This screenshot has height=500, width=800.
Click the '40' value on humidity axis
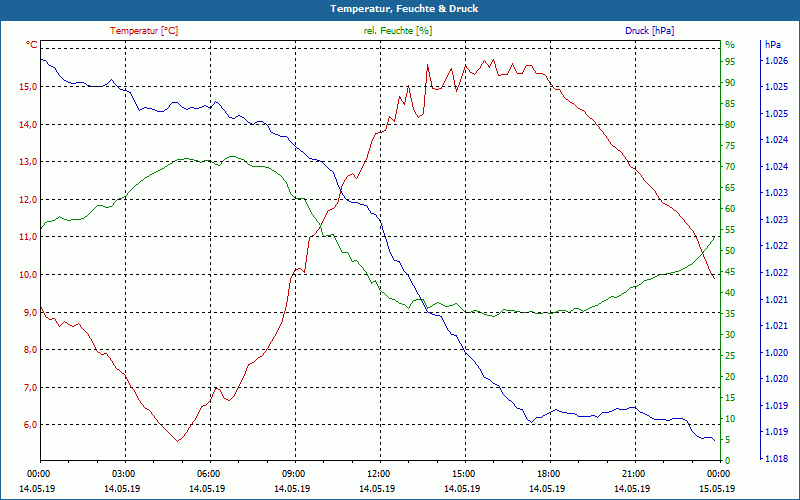pos(730,293)
